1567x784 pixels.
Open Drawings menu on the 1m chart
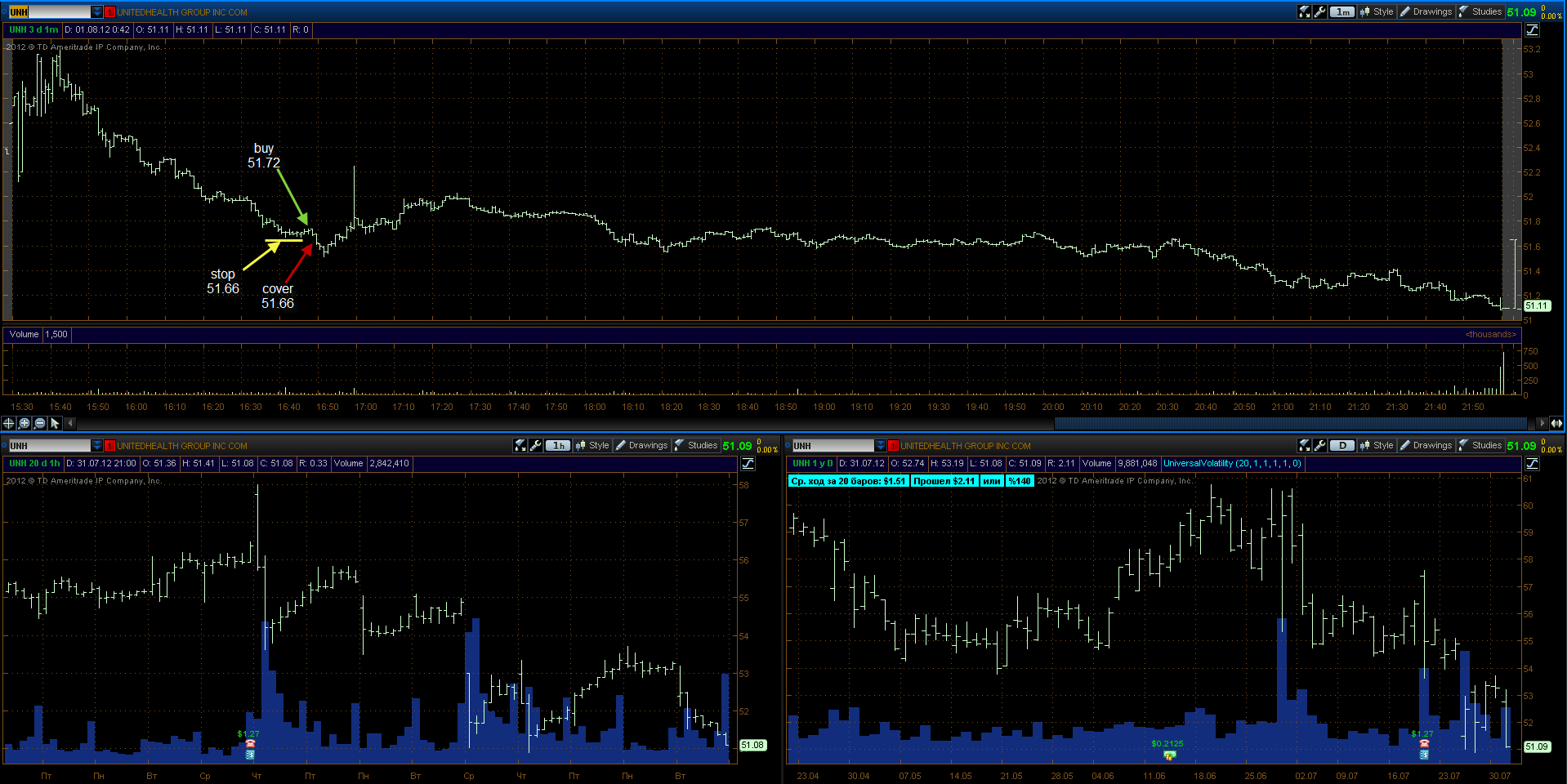pyautogui.click(x=1426, y=11)
